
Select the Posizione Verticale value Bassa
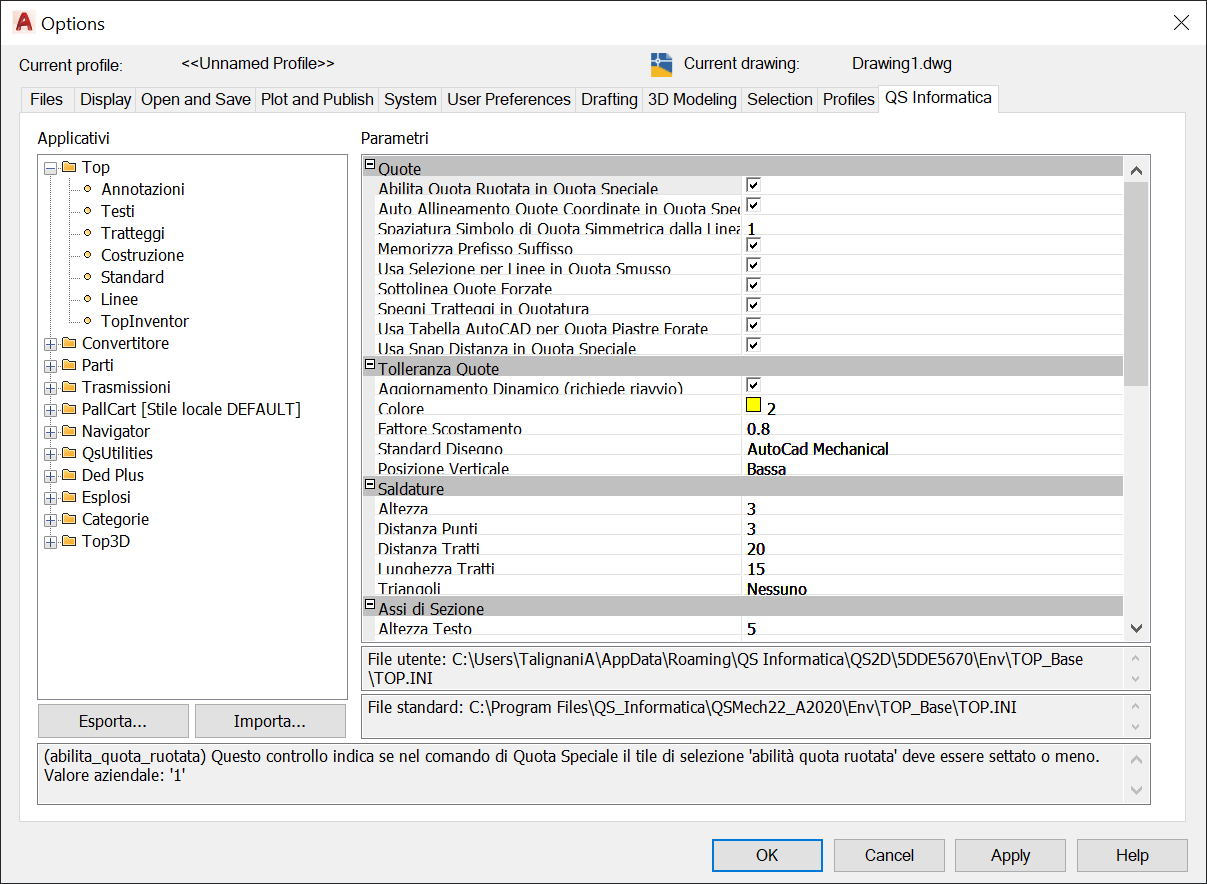(766, 469)
